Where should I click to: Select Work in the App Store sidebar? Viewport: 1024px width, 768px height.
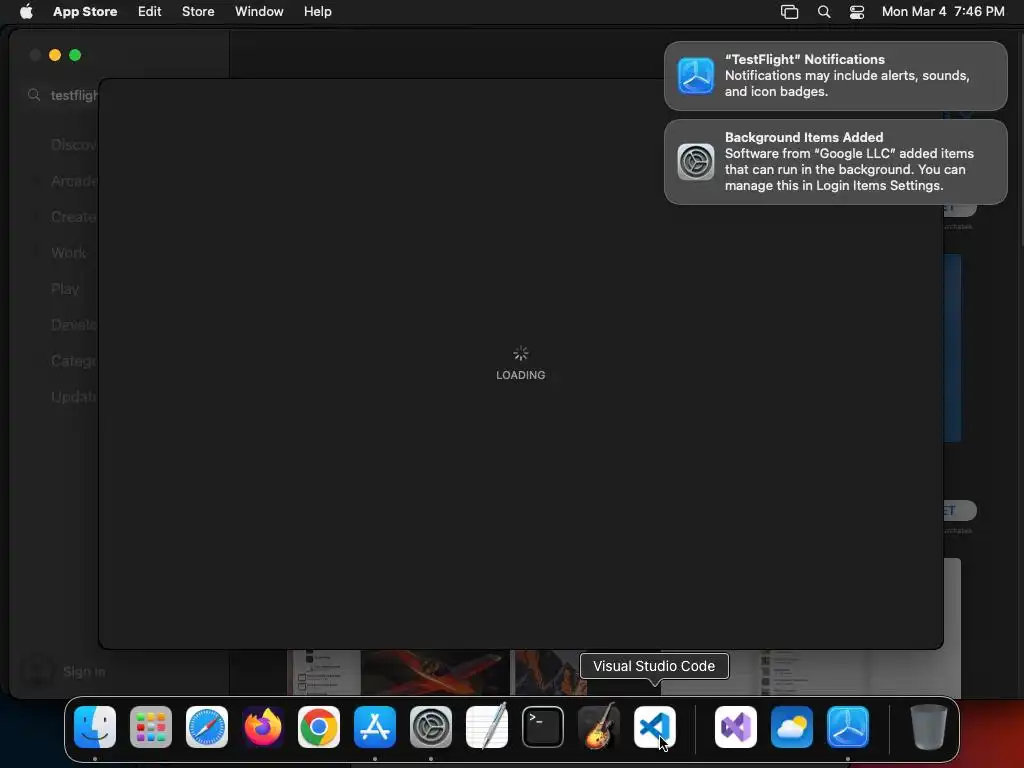[x=69, y=253]
